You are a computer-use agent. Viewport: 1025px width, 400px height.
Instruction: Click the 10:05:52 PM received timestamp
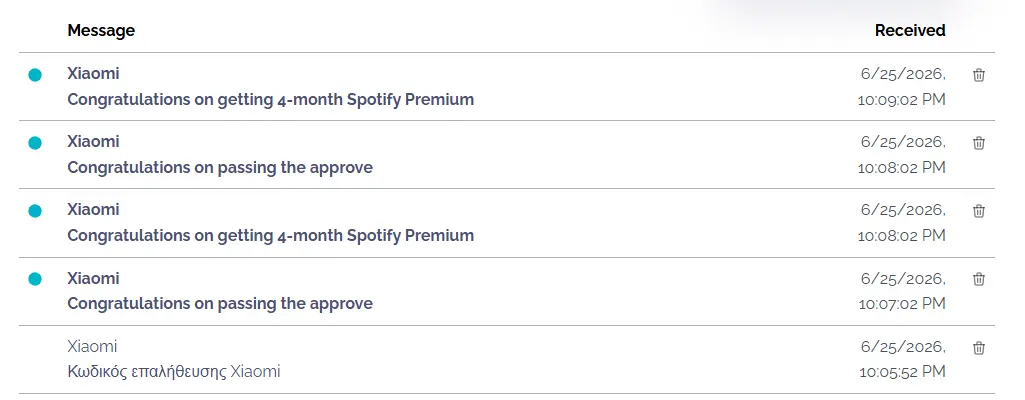pyautogui.click(x=902, y=372)
